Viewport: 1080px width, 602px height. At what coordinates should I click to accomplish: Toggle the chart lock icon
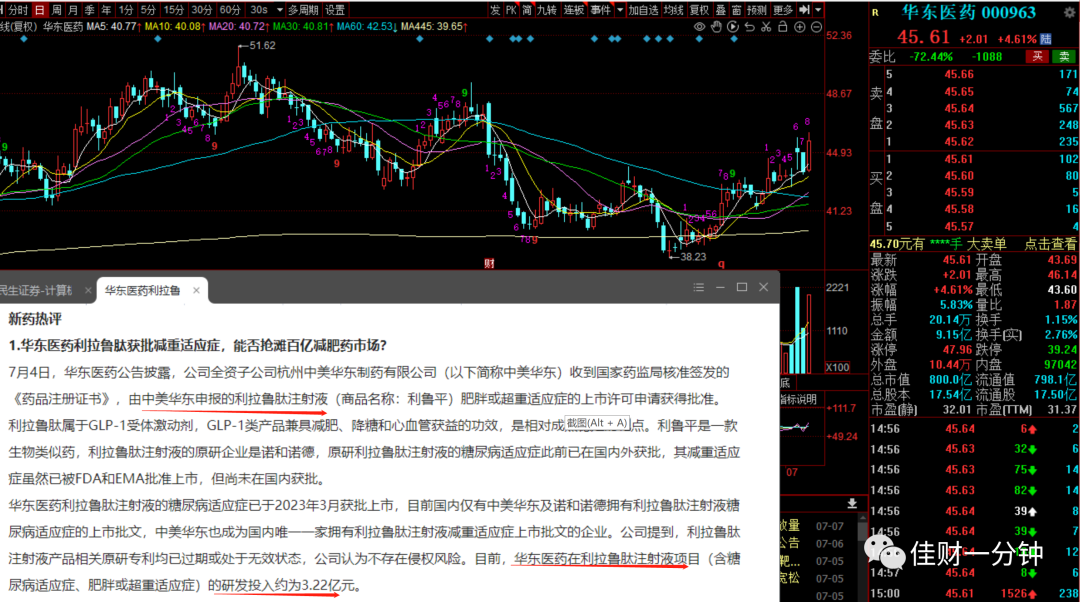pyautogui.click(x=782, y=27)
